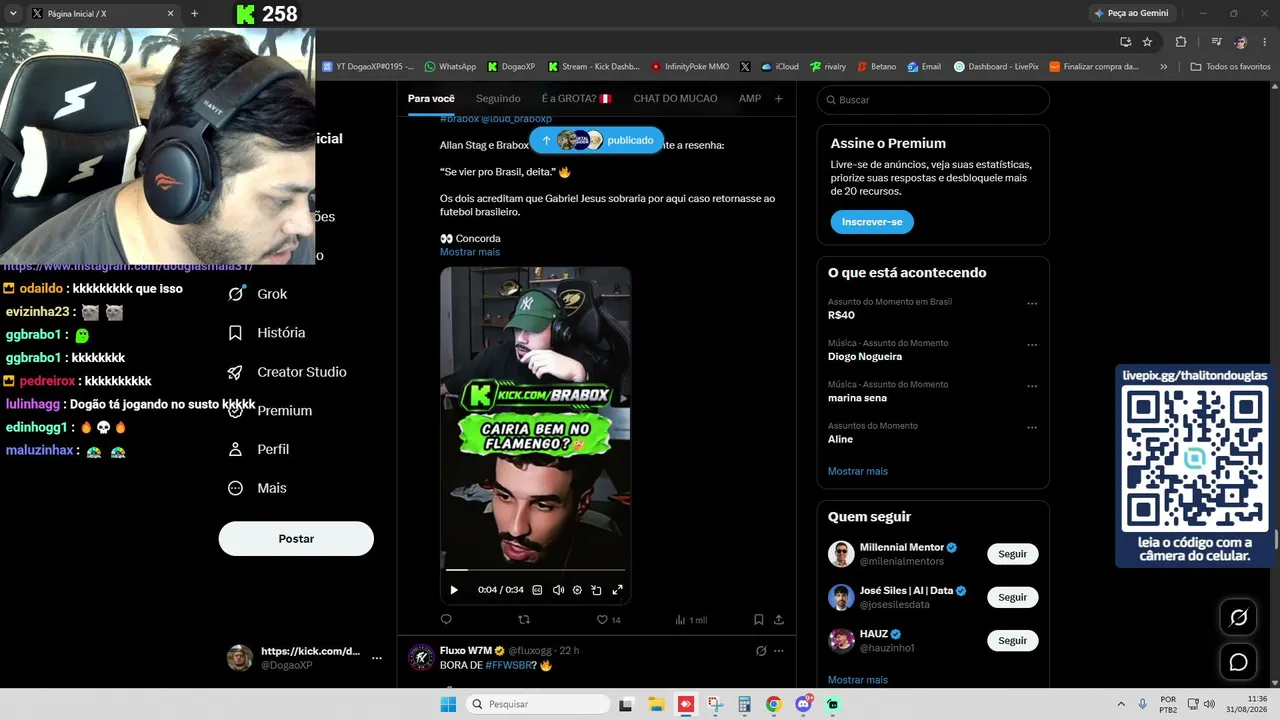Open the floating messages chat button
Image resolution: width=1280 pixels, height=720 pixels.
1238,662
